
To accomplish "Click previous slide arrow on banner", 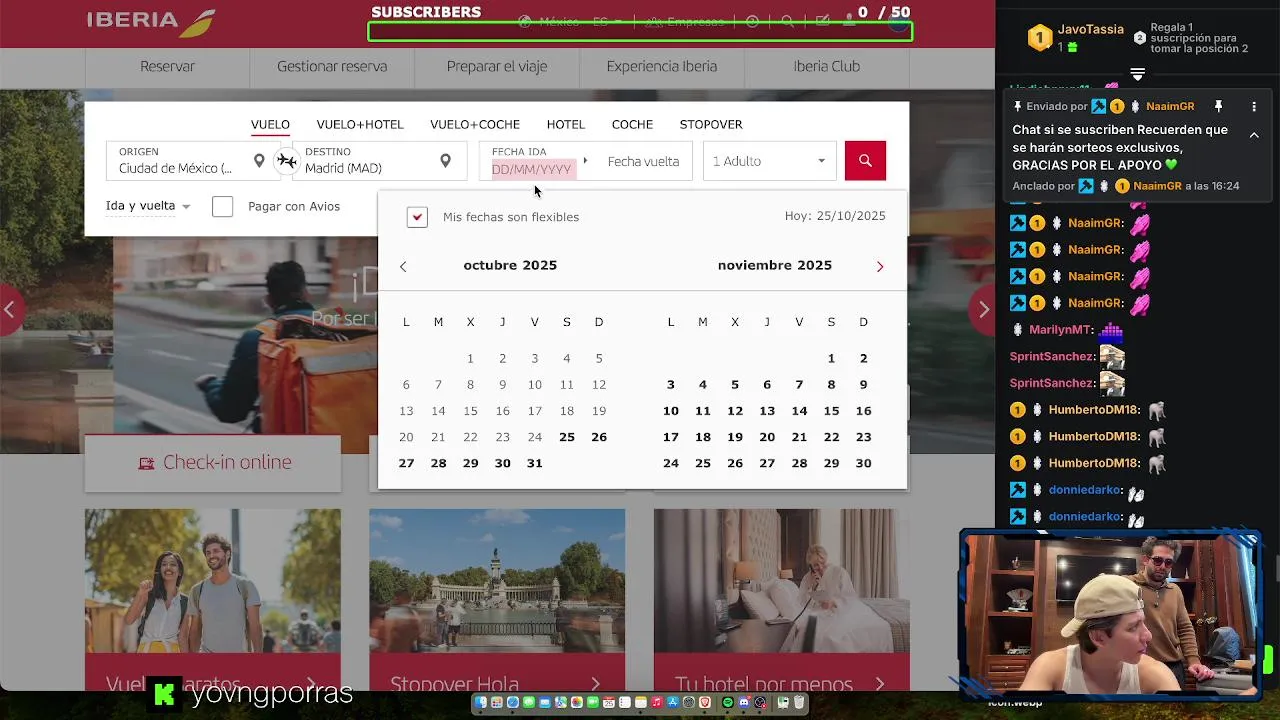I will [x=9, y=309].
